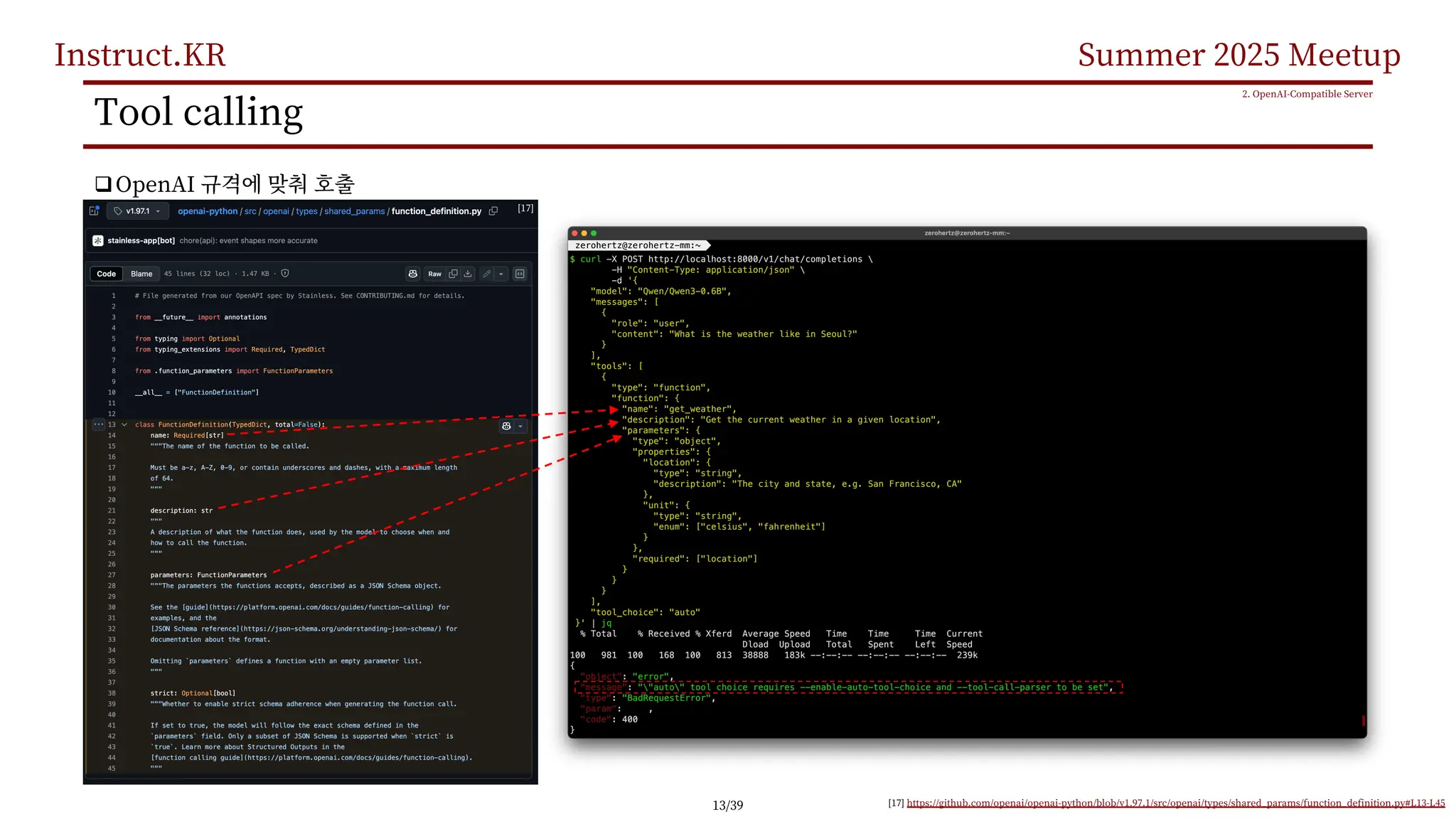Image resolution: width=1456 pixels, height=819 pixels.
Task: Click '45 lines (32 loc) · 1.47 KB' file info
Action: click(217, 274)
